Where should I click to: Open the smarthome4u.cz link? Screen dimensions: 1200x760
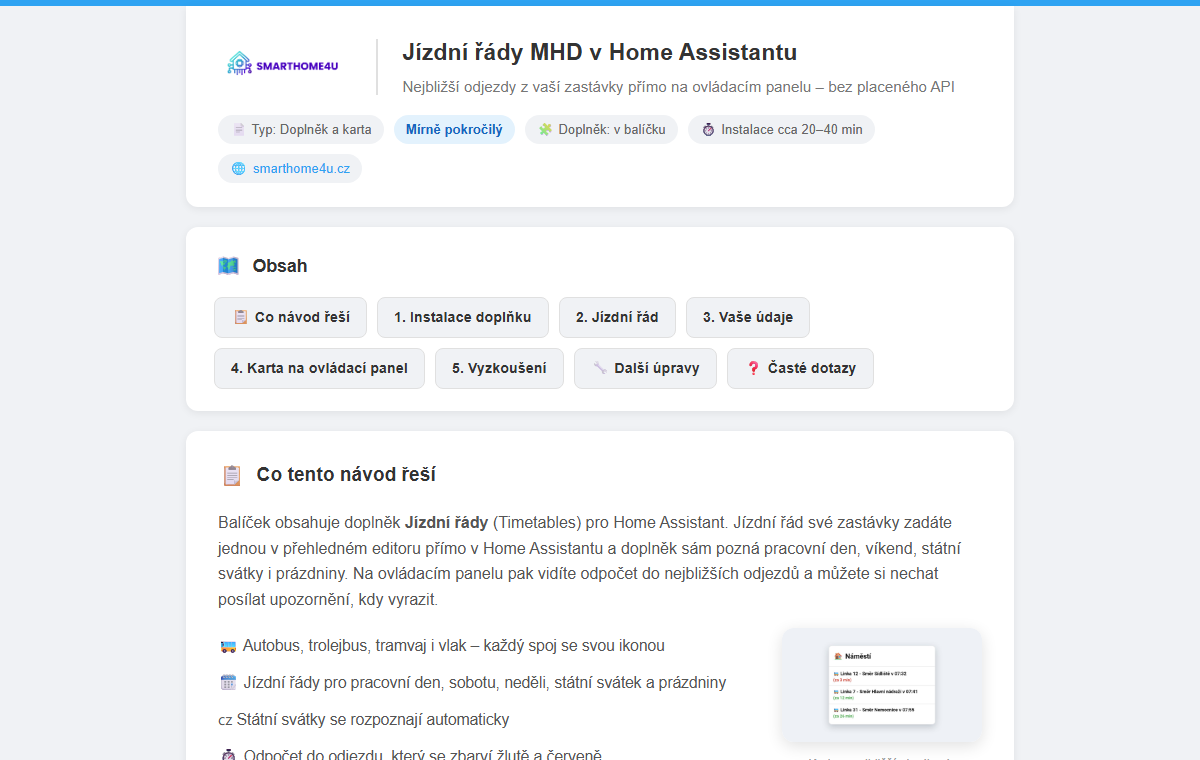point(301,168)
